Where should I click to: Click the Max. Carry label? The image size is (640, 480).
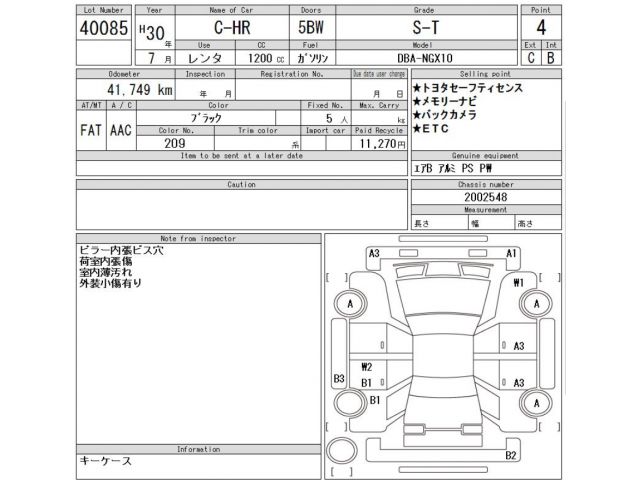tap(379, 105)
